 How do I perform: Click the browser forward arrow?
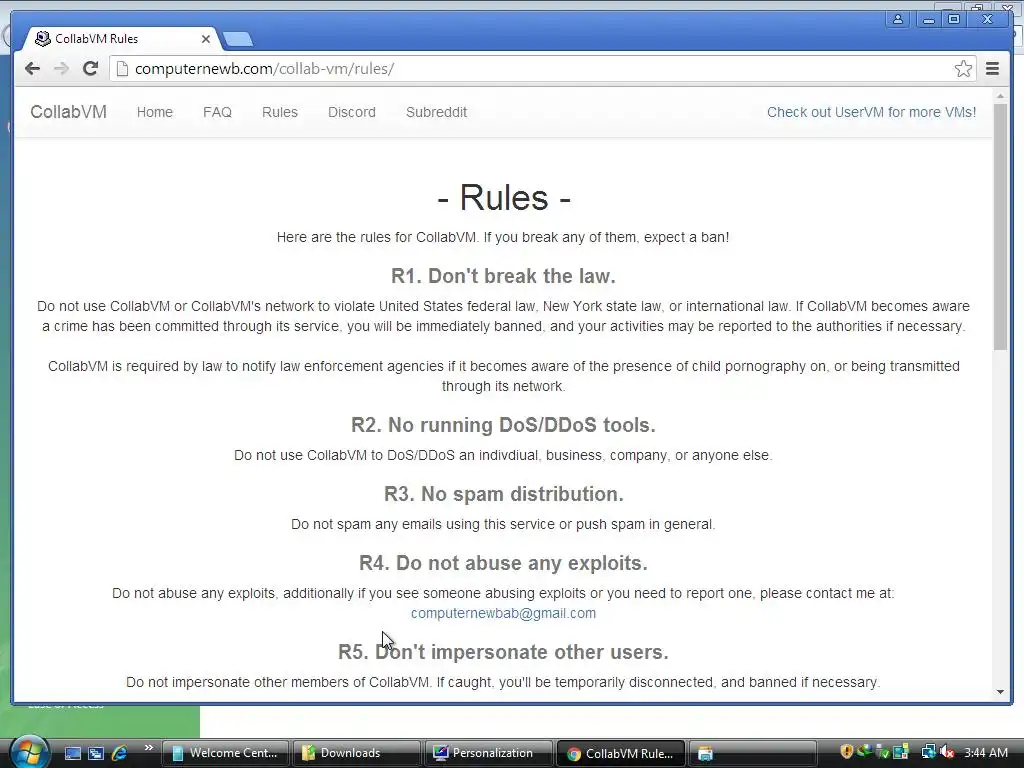pos(61,69)
